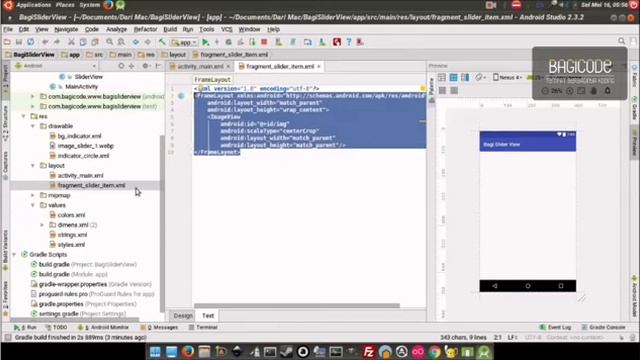This screenshot has height=360, width=640.
Task: Expand the mipmap folder
Action: (x=33, y=196)
